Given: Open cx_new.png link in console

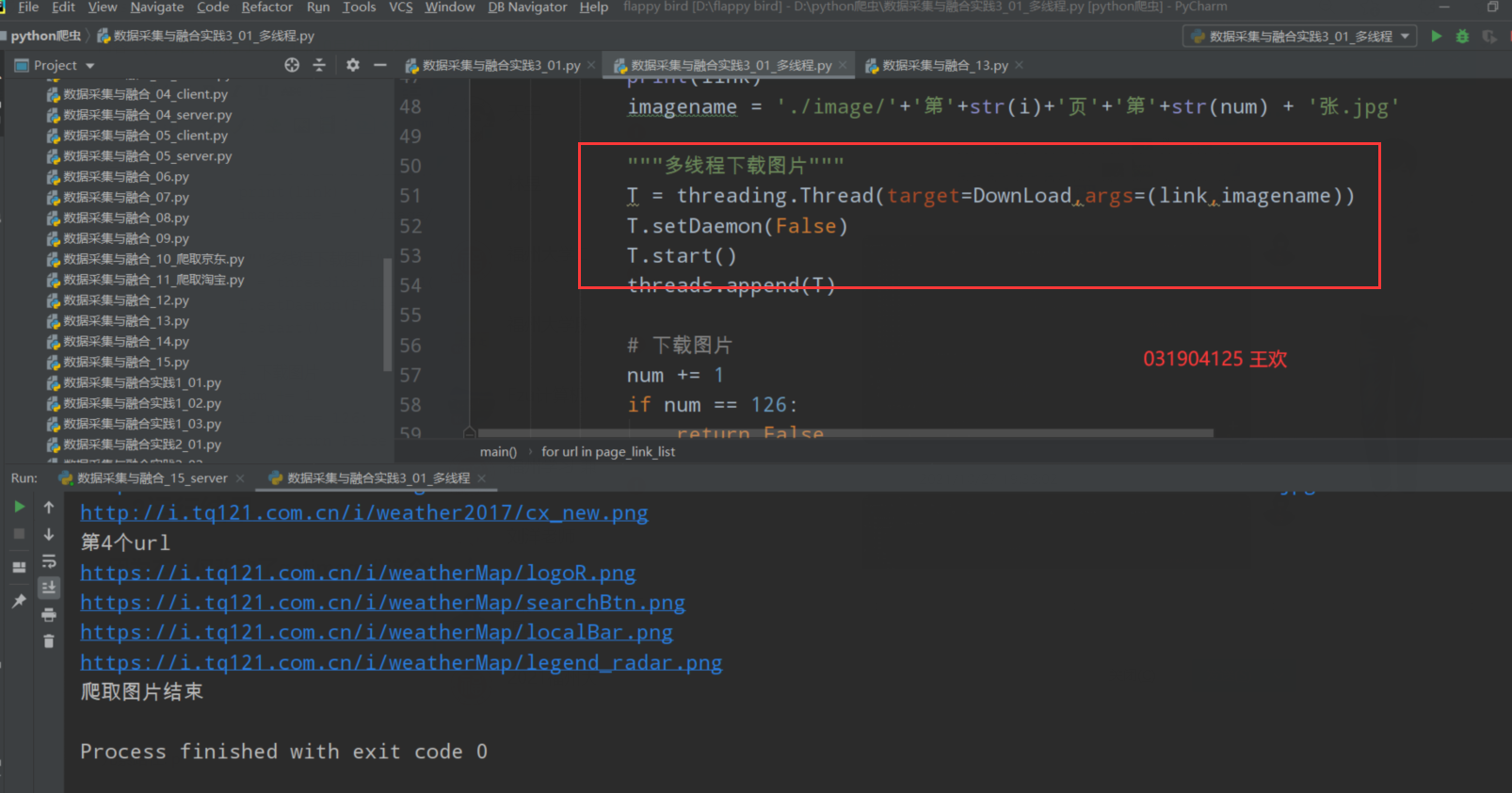Looking at the screenshot, I should (364, 513).
